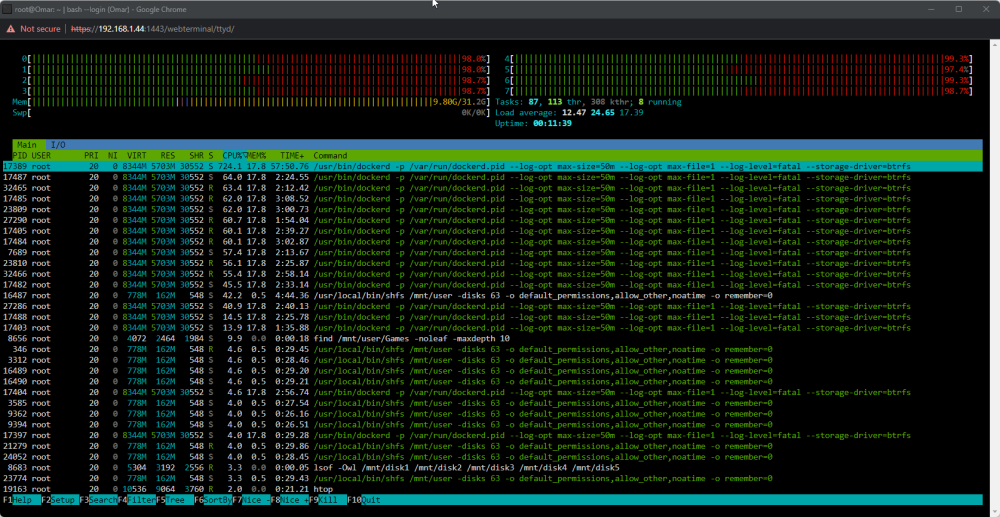Click the Nice + function key

290,500
